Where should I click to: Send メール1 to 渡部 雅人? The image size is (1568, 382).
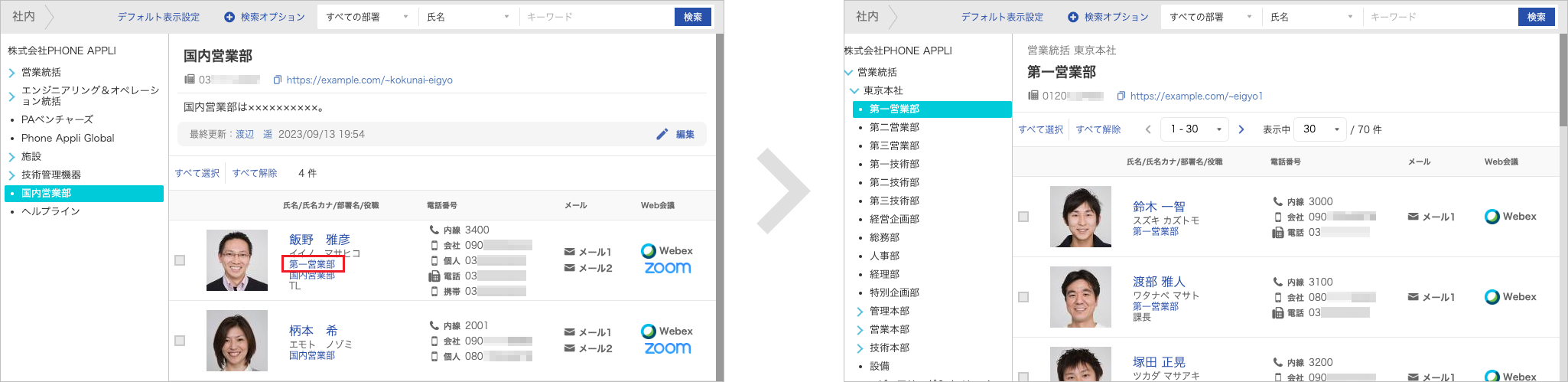tap(1431, 297)
